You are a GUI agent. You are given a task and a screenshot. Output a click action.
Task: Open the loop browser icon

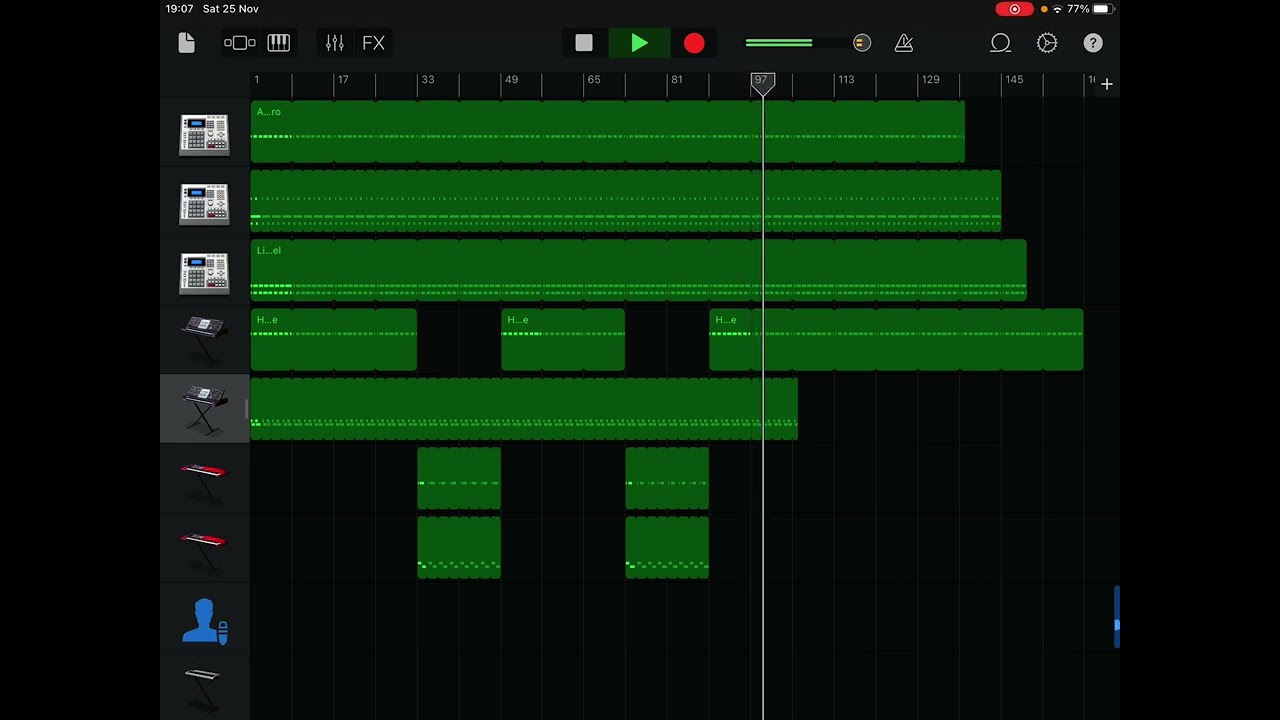[x=1000, y=43]
